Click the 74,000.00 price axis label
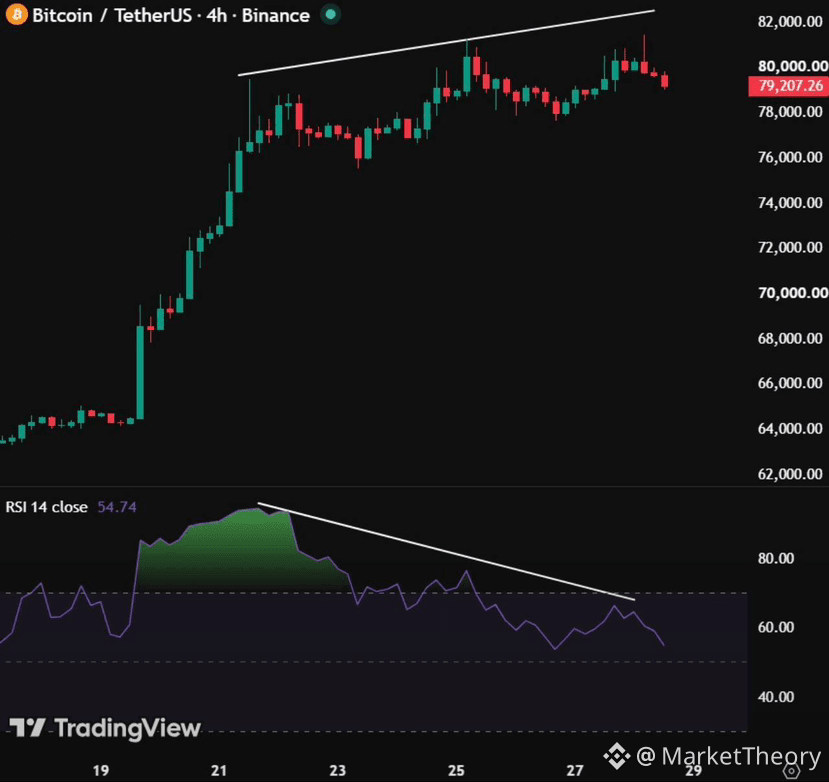The image size is (829, 782). pos(790,203)
